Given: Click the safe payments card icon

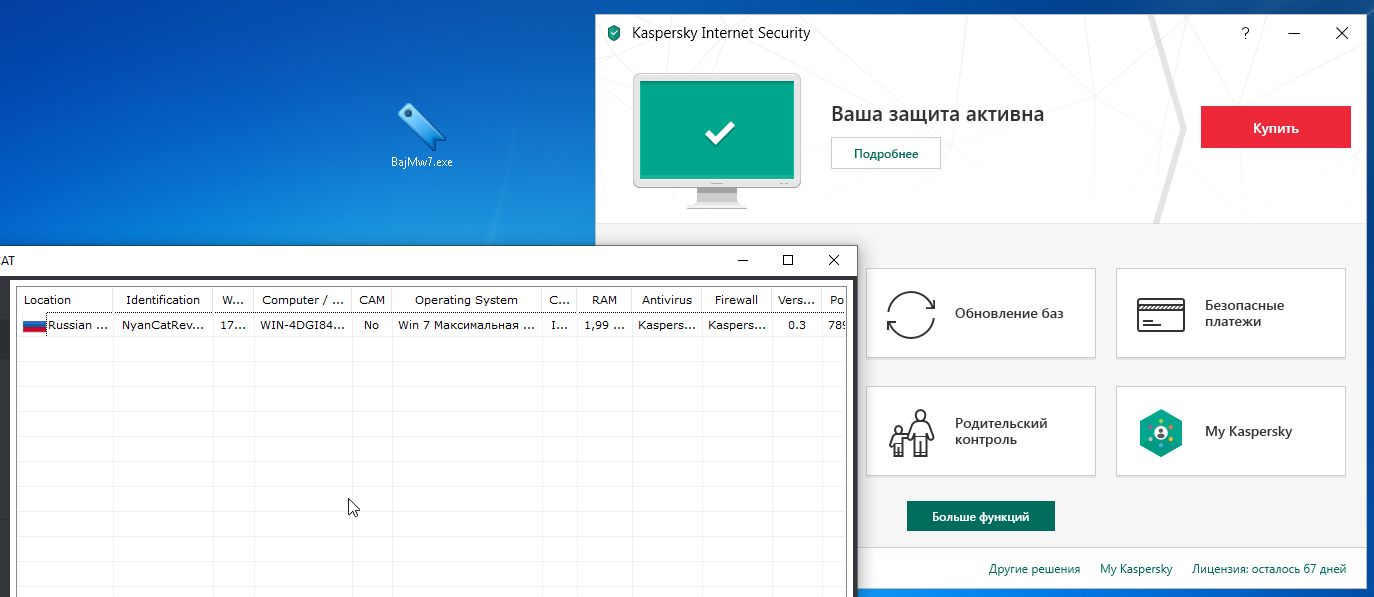Looking at the screenshot, I should [x=1161, y=314].
